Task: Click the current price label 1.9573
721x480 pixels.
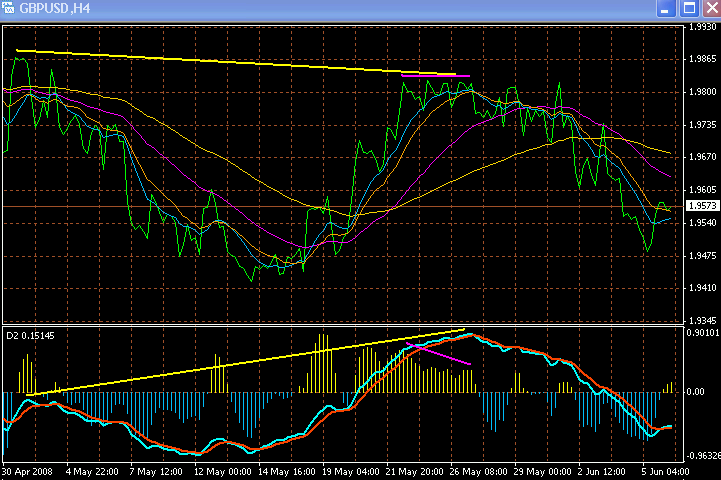Action: point(703,206)
